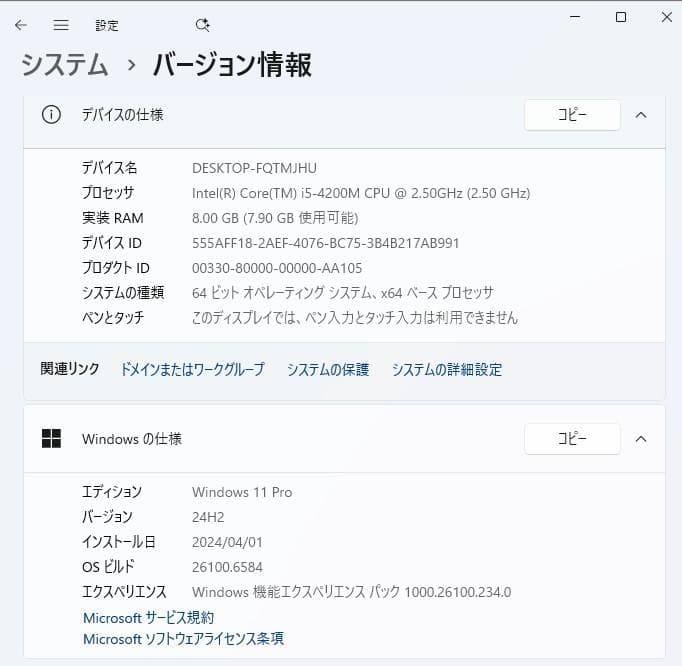
Task: Click the エクスペリエンス label
Action: pyautogui.click(x=124, y=592)
